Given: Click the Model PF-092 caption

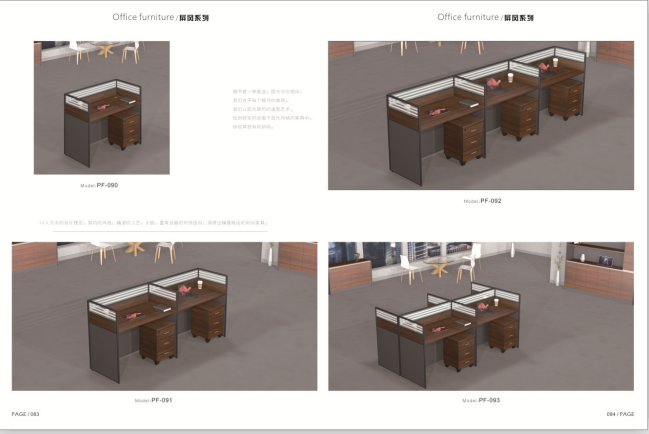Looking at the screenshot, I should click(x=482, y=200).
